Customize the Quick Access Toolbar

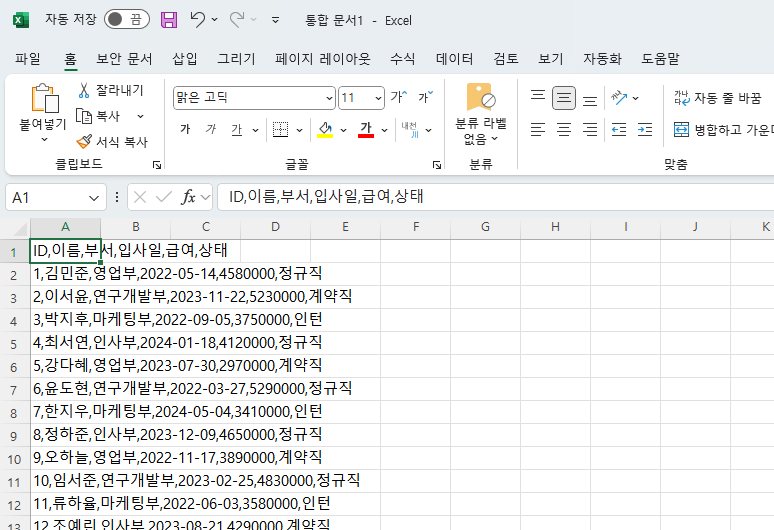coord(275,20)
